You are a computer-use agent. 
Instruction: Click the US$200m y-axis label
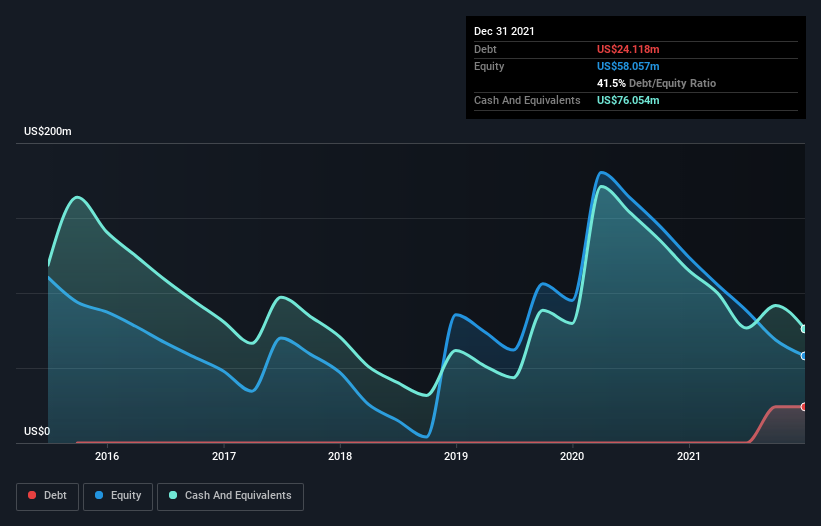[48, 131]
